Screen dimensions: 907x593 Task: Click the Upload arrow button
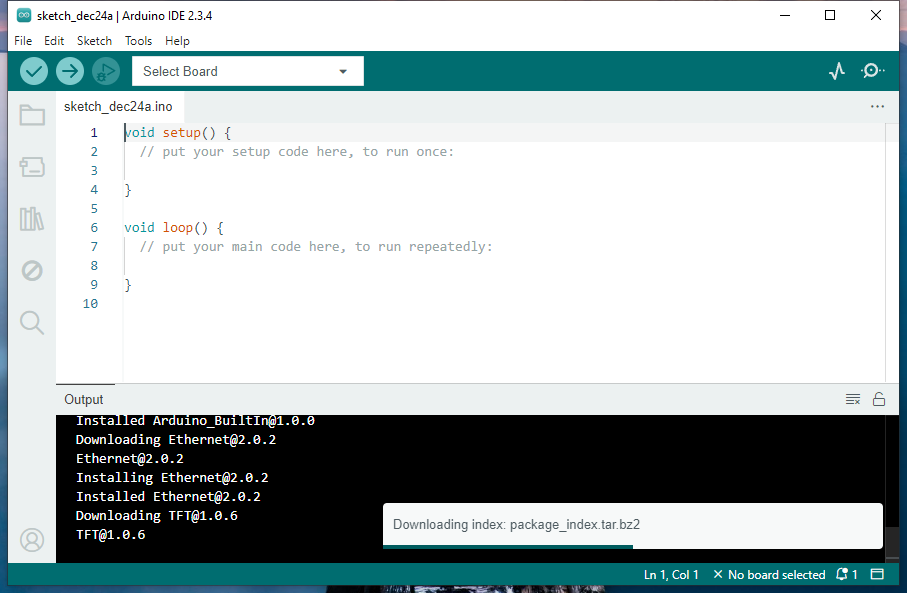tap(70, 71)
